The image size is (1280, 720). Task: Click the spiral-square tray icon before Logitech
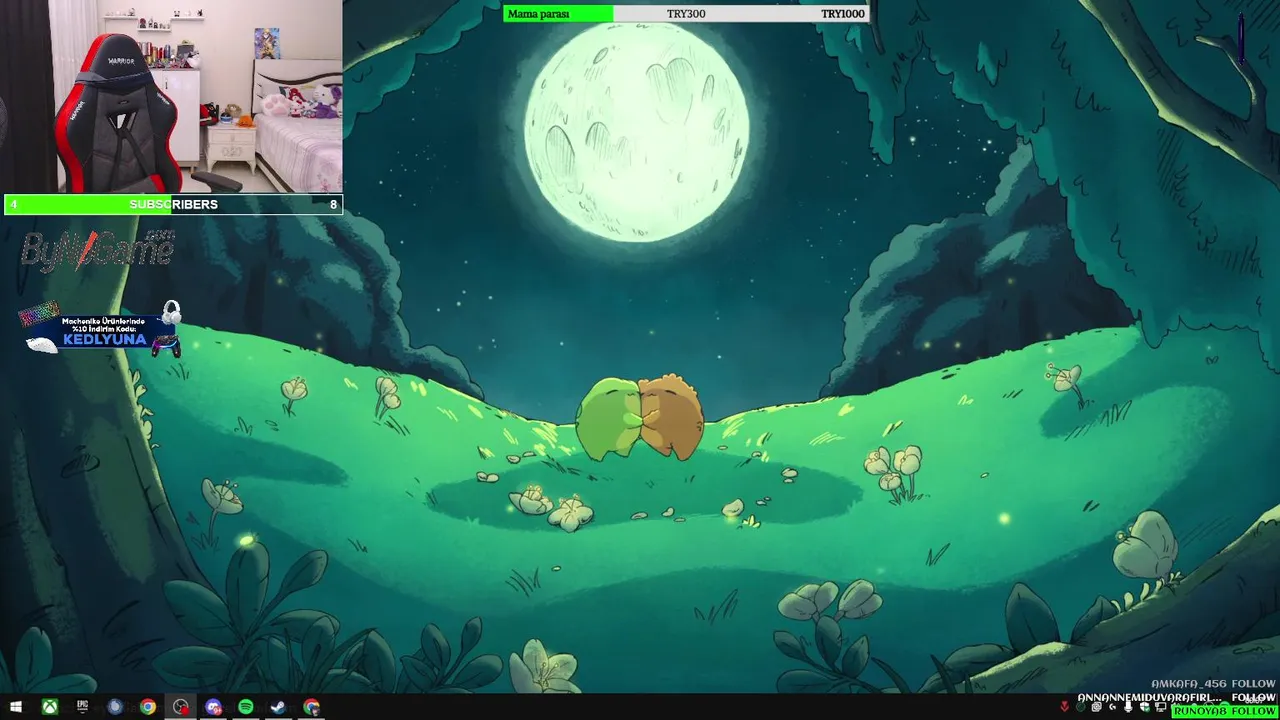point(1097,707)
